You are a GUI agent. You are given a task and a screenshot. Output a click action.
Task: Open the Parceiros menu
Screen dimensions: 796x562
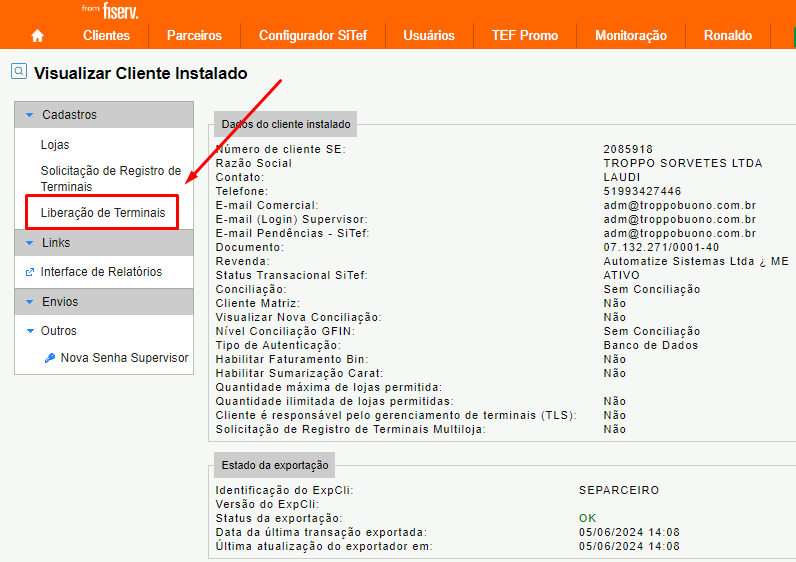[x=194, y=36]
